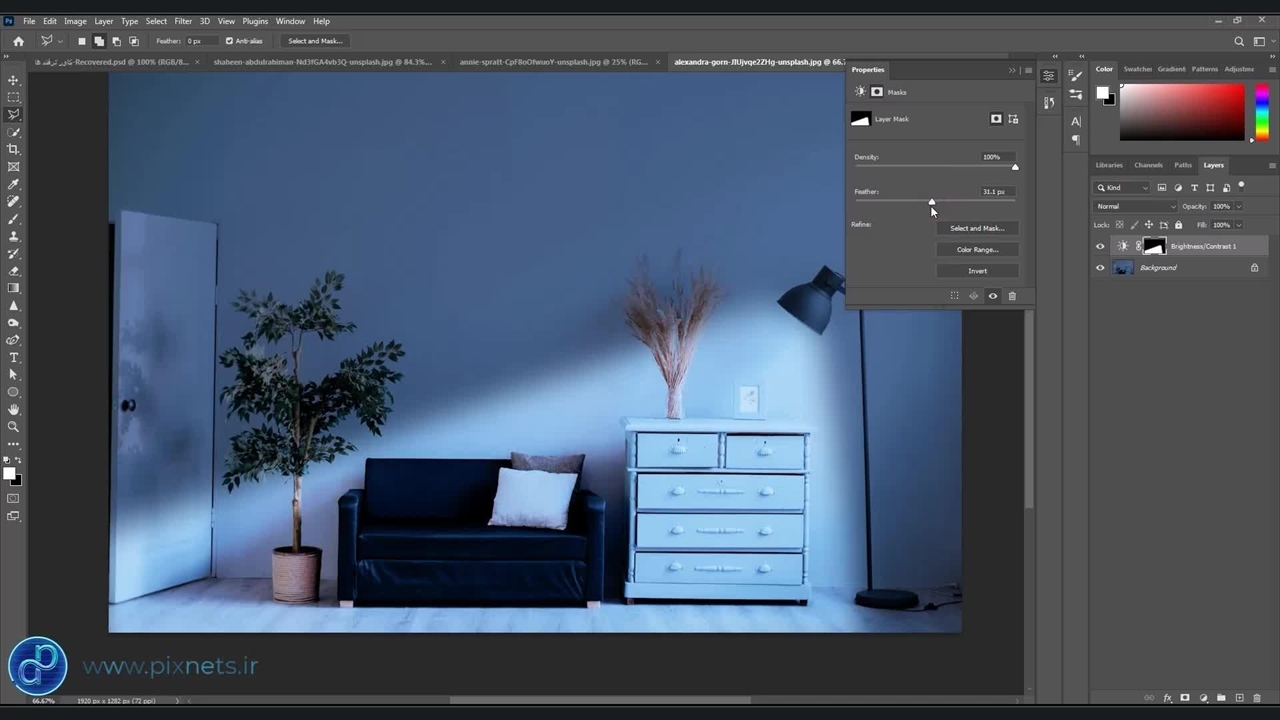
Task: Open the Normal blend mode dropdown
Action: click(x=1136, y=206)
